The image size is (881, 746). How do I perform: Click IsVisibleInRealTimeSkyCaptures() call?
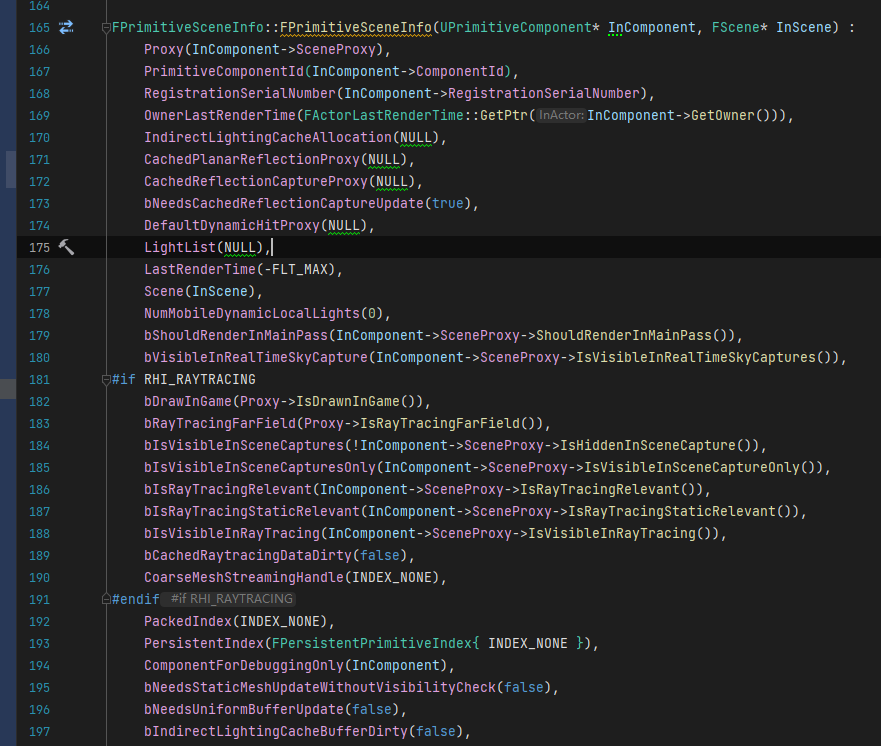pyautogui.click(x=704, y=357)
